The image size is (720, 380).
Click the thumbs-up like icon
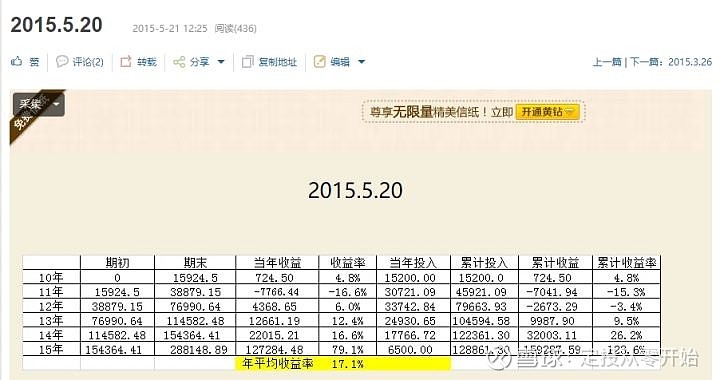click(17, 61)
